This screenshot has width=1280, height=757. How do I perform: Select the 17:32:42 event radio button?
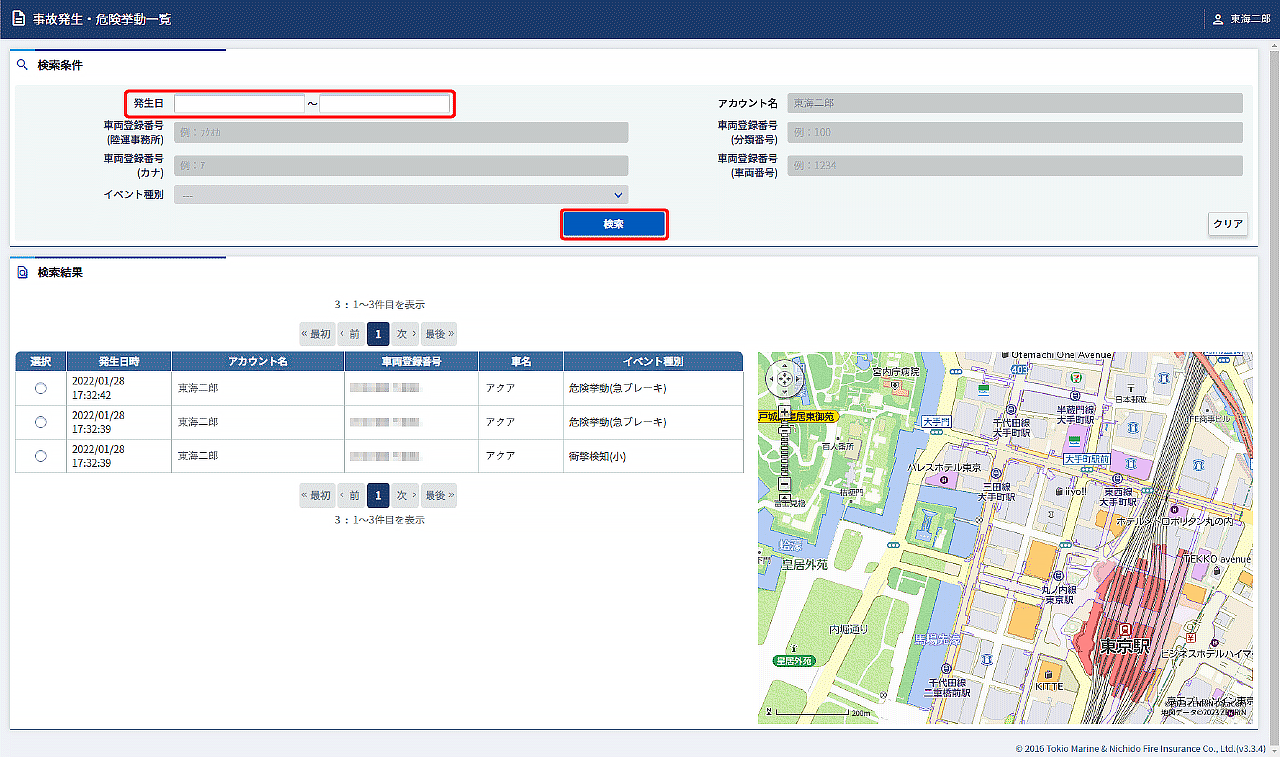pyautogui.click(x=41, y=389)
